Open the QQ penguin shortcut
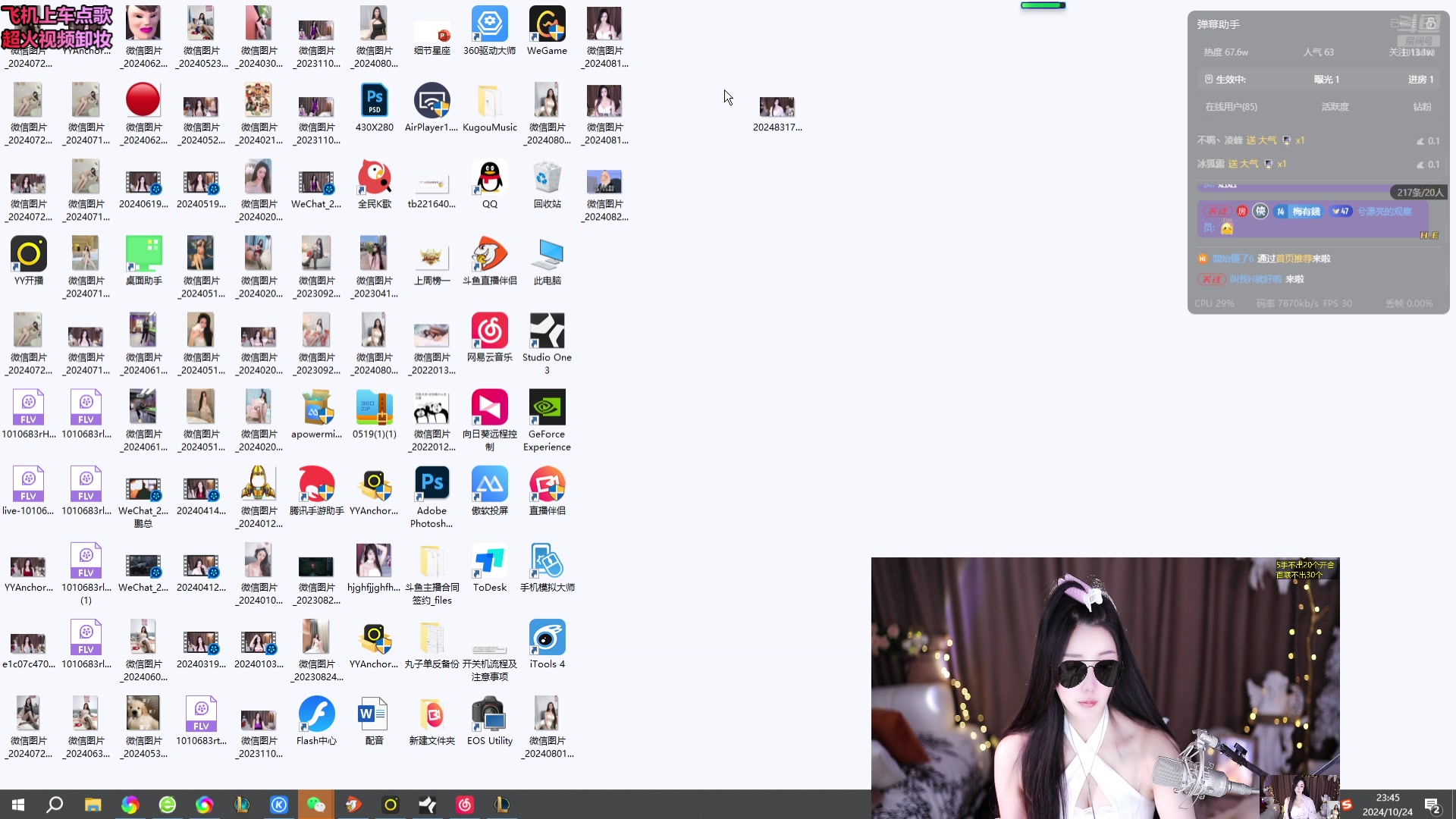 click(x=489, y=184)
